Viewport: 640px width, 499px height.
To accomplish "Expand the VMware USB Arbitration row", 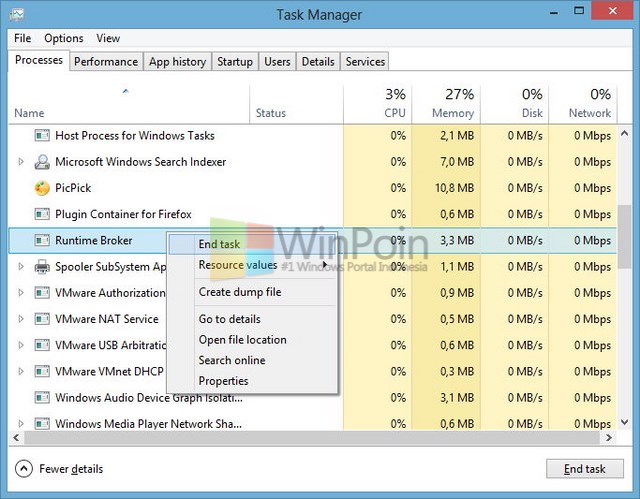I will [21, 345].
